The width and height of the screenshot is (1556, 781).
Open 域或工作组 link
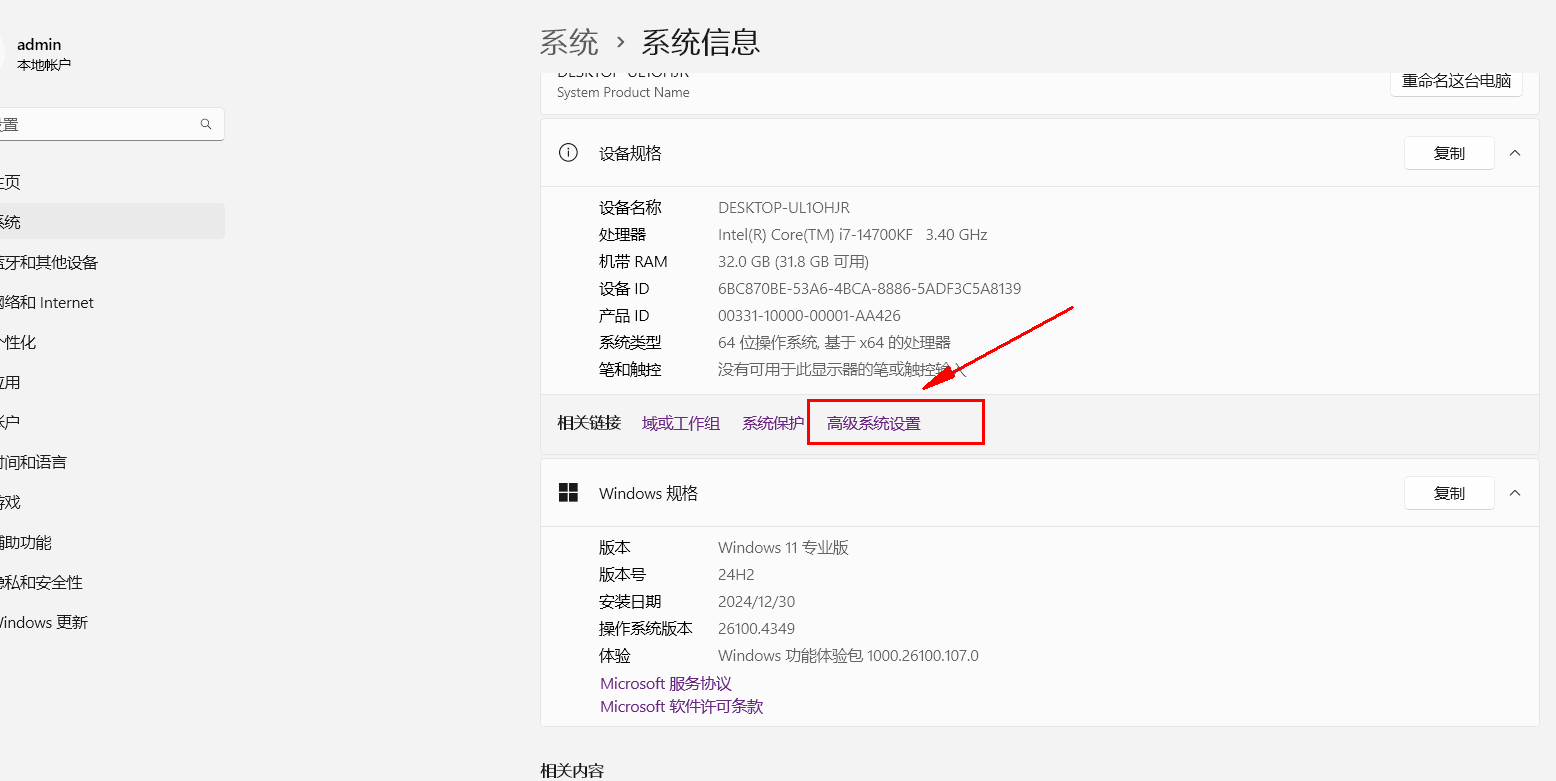click(681, 423)
